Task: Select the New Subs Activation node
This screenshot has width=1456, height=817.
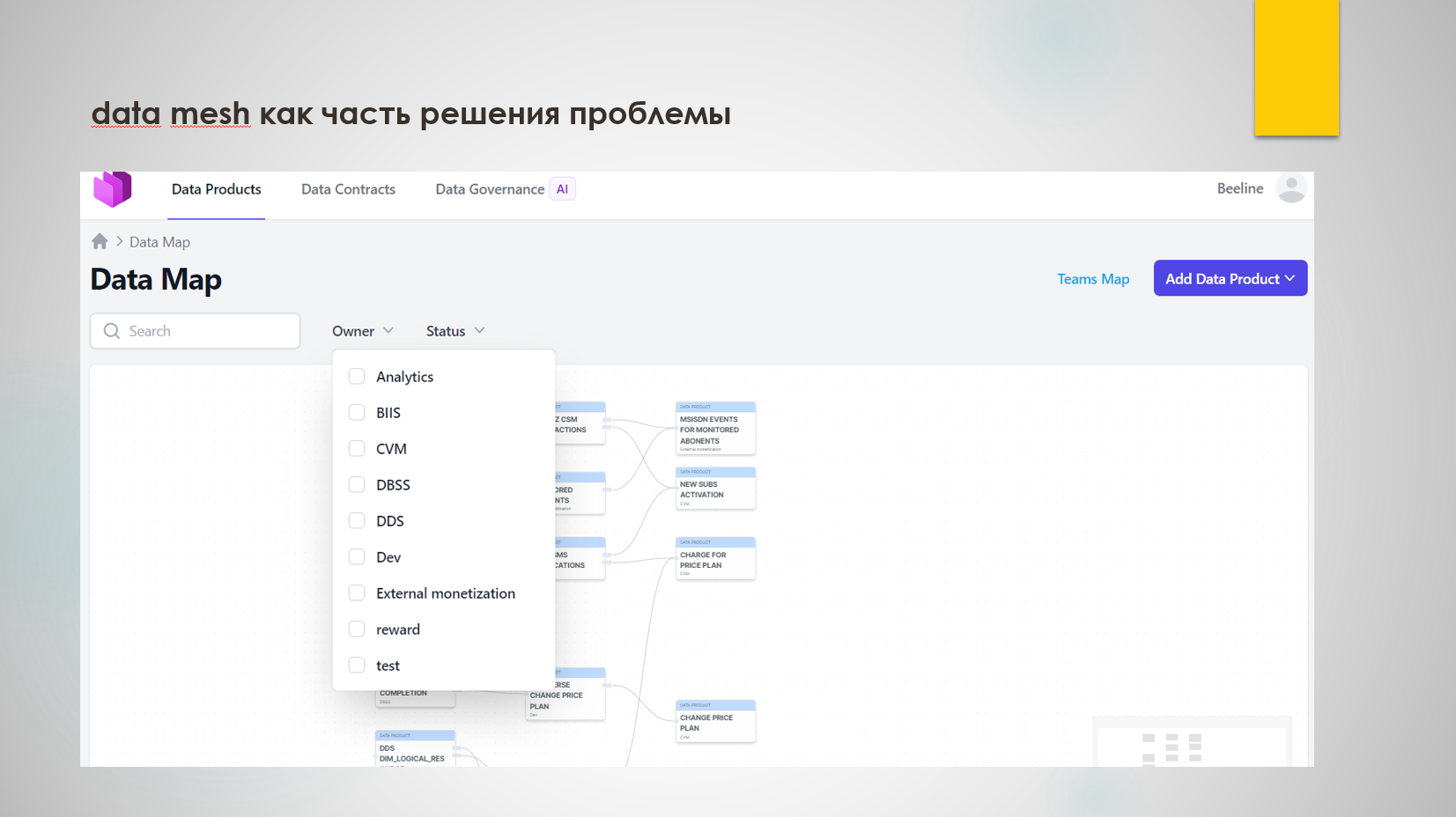Action: [x=715, y=489]
